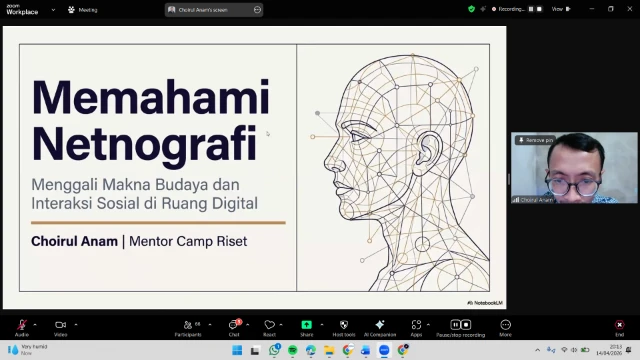
Task: Open video options caret next to Video
Action: [x=76, y=325]
